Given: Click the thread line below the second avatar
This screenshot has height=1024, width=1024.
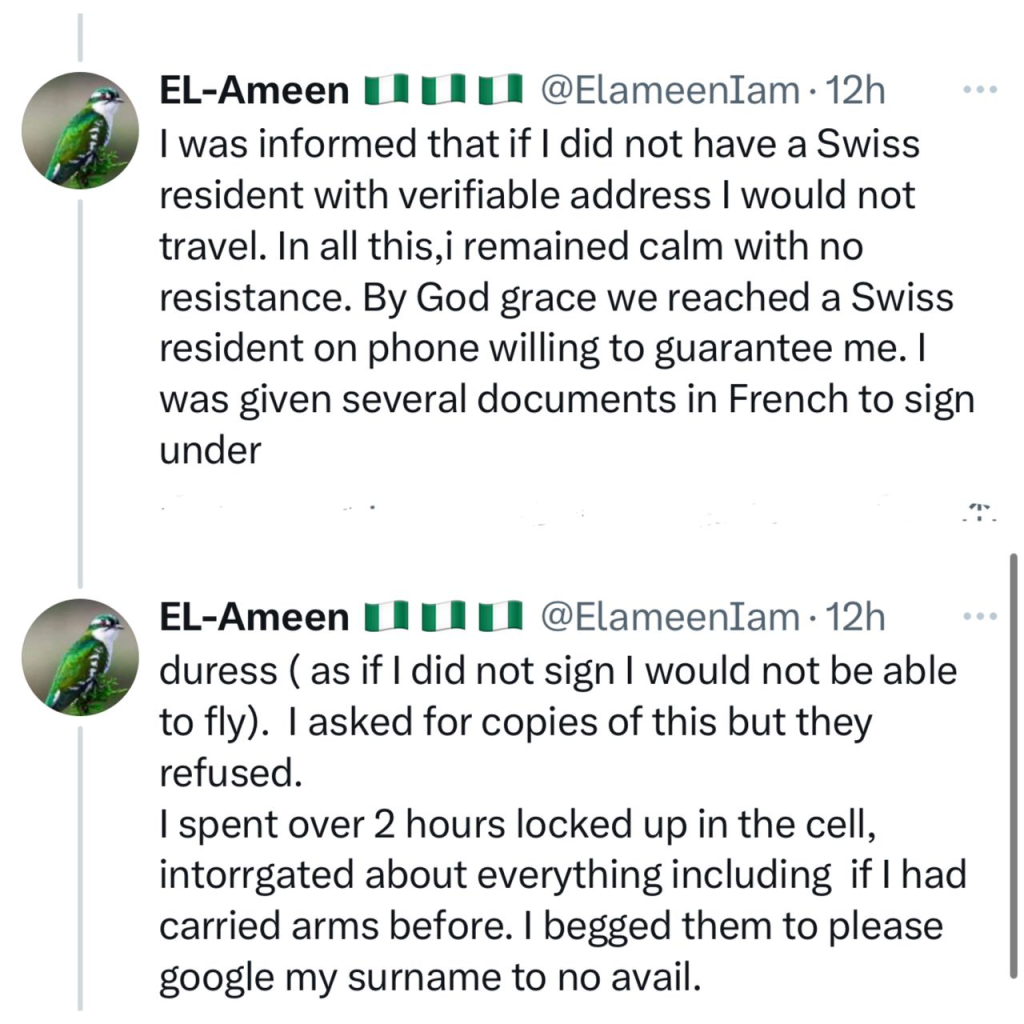Looking at the screenshot, I should (x=80, y=860).
